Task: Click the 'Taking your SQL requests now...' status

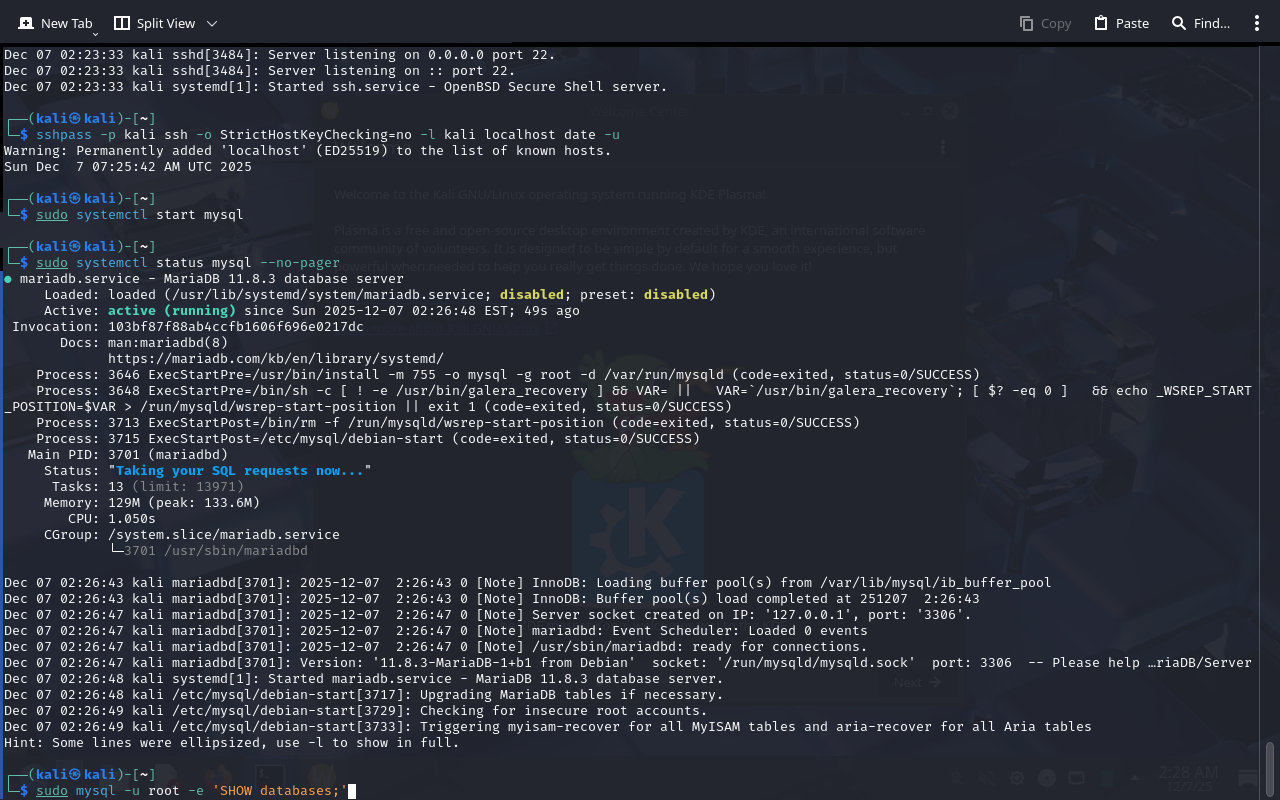Action: (x=239, y=470)
